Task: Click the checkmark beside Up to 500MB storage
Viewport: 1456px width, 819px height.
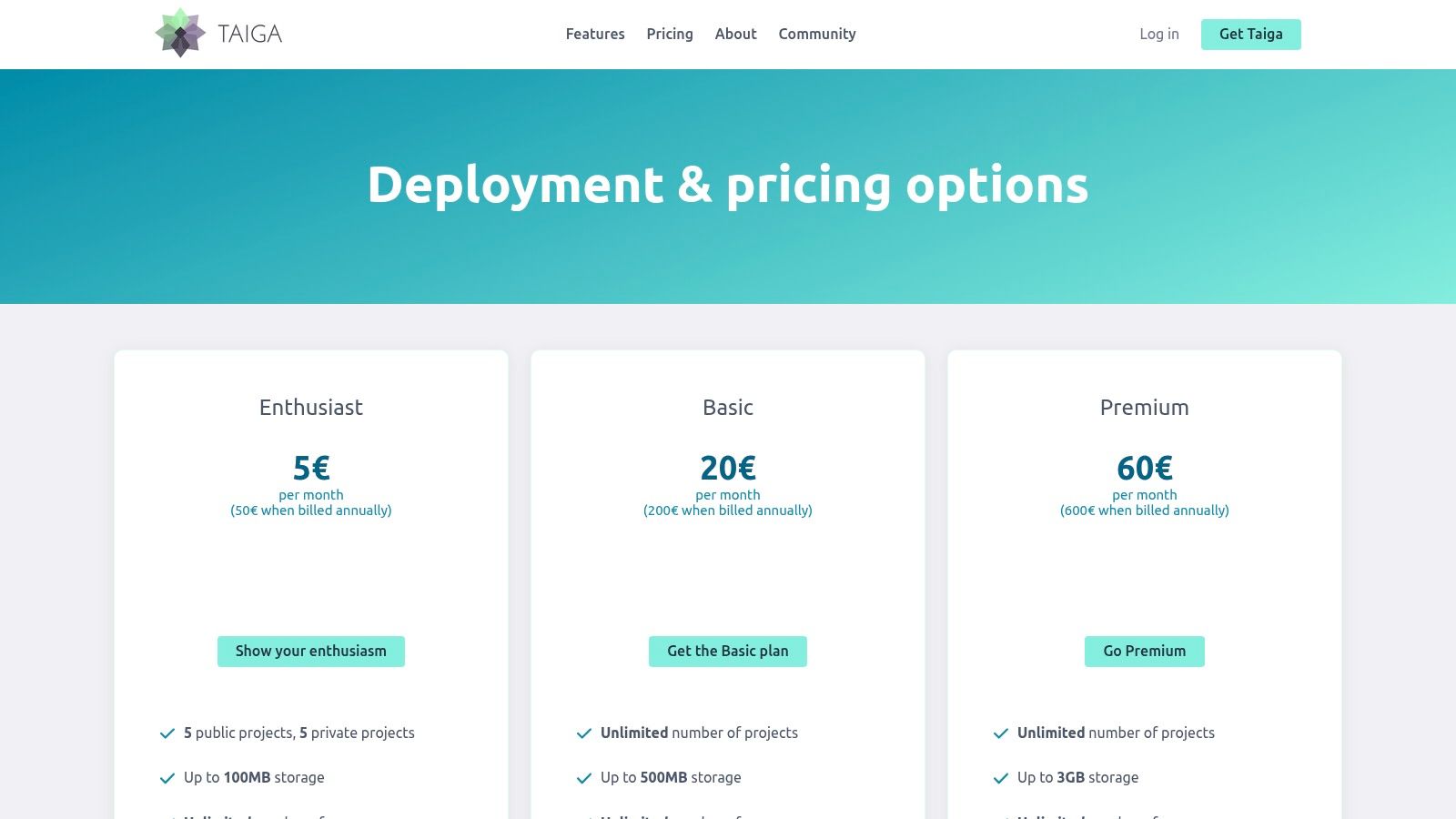Action: pyautogui.click(x=584, y=778)
